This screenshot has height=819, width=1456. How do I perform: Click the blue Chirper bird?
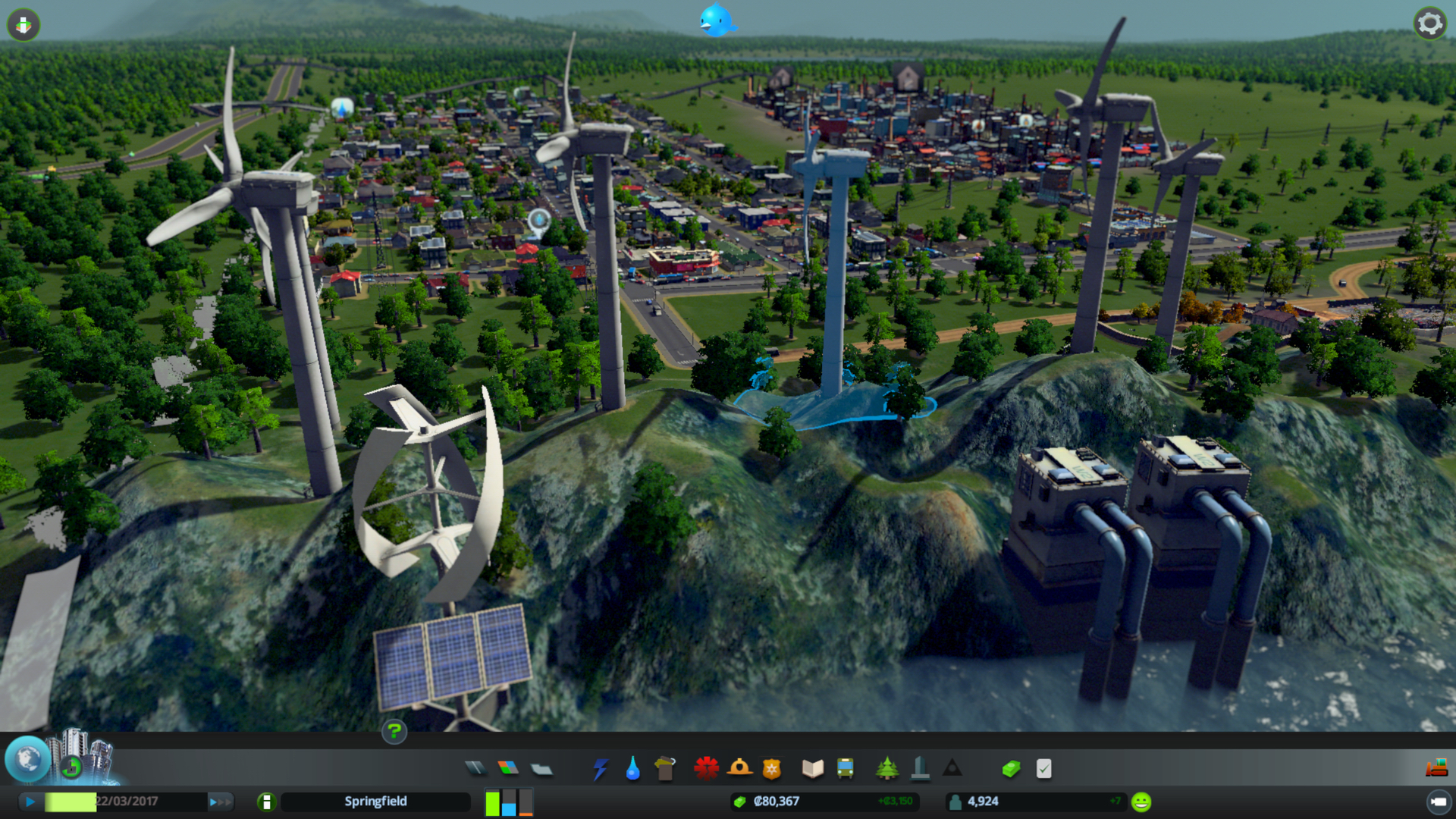pos(717,20)
